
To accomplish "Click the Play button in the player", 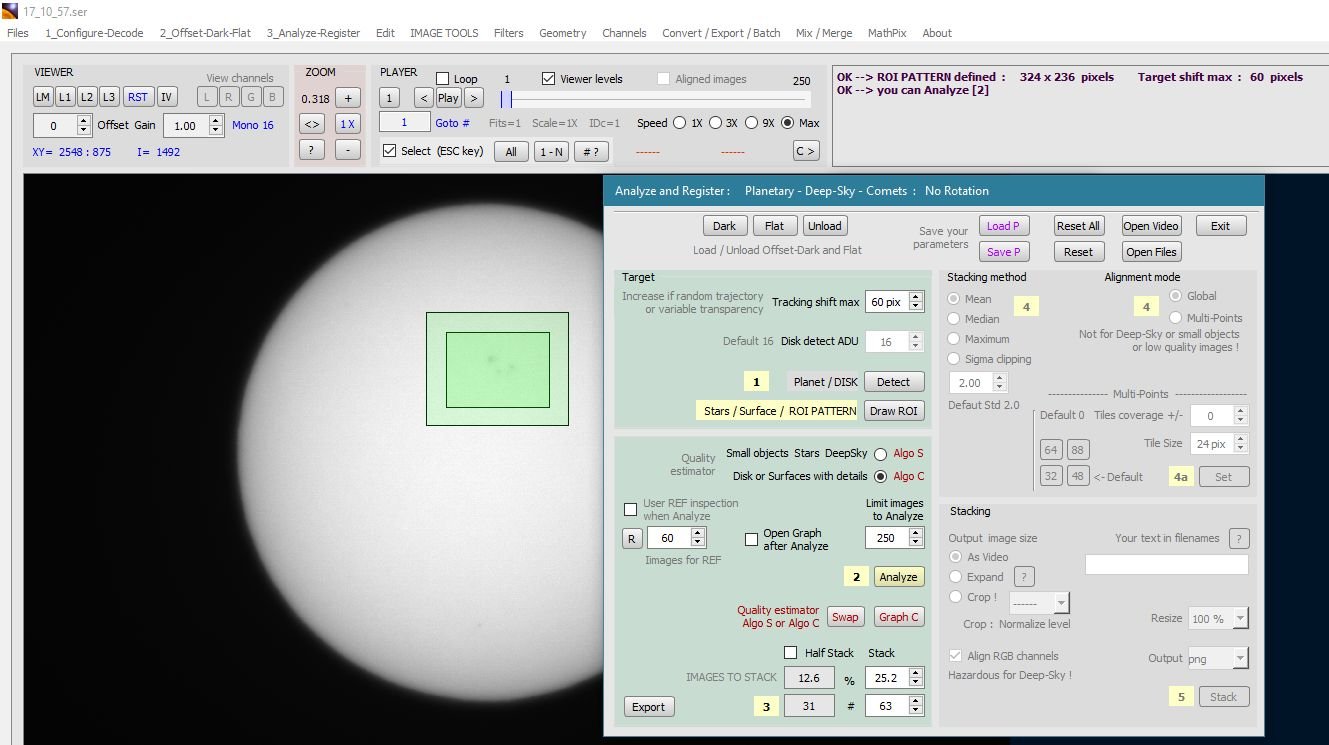I will 448,98.
